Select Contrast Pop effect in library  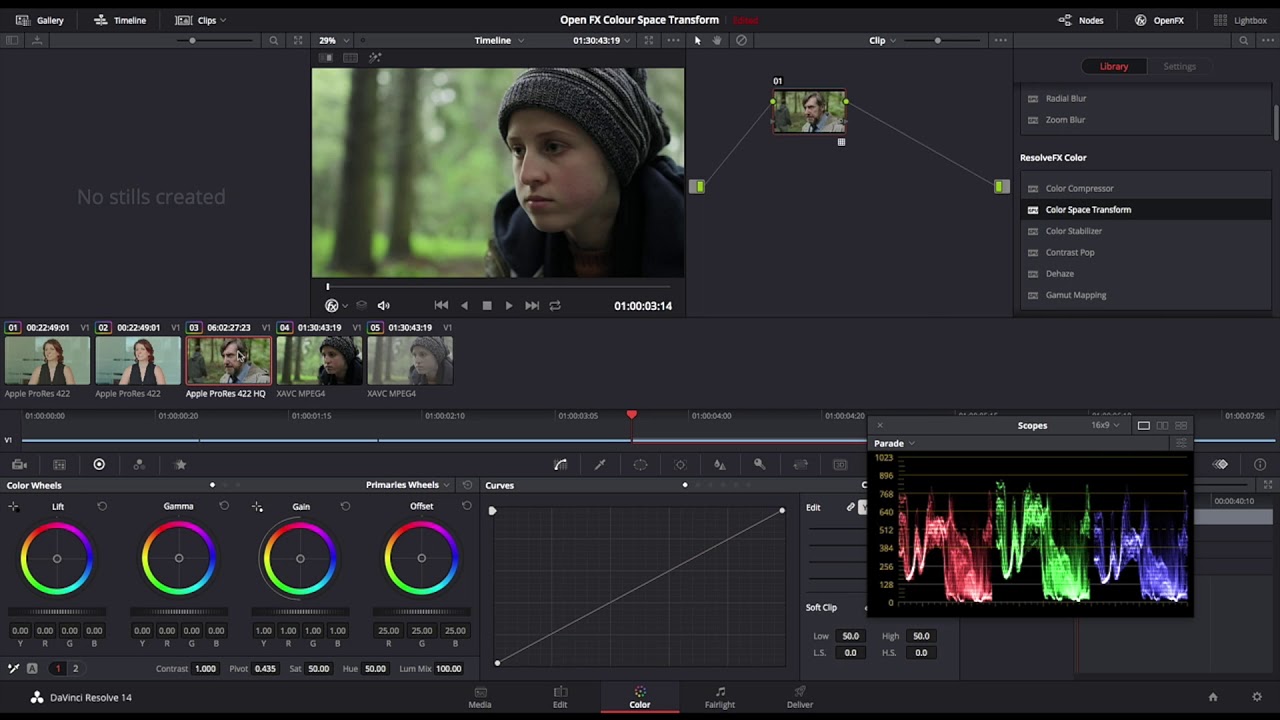click(x=1069, y=252)
